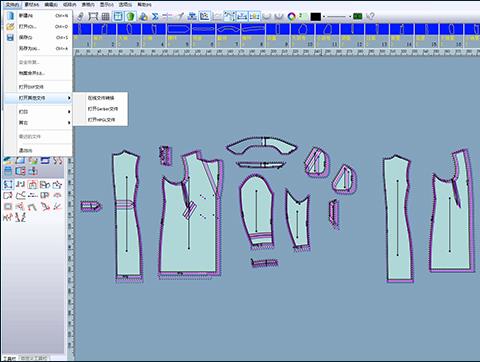The height and width of the screenshot is (362, 480).
Task: Choose Save with shortcut Ctrl+S
Action: 38,37
